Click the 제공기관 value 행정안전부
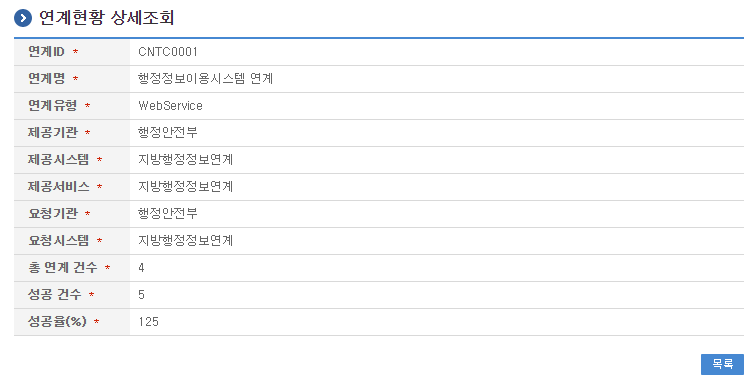The image size is (756, 390). click(167, 133)
